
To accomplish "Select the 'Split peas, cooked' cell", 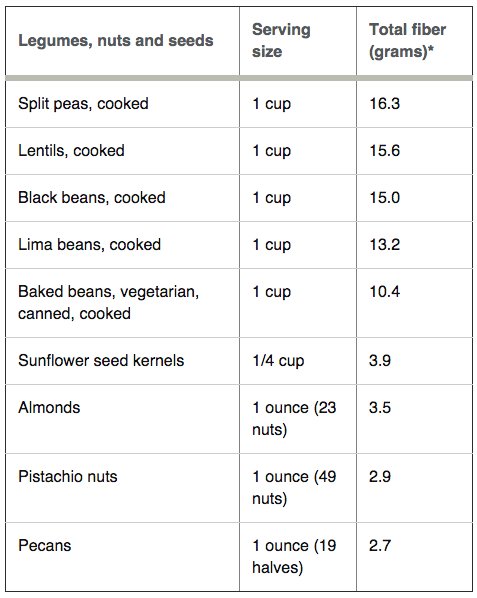I will click(83, 104).
